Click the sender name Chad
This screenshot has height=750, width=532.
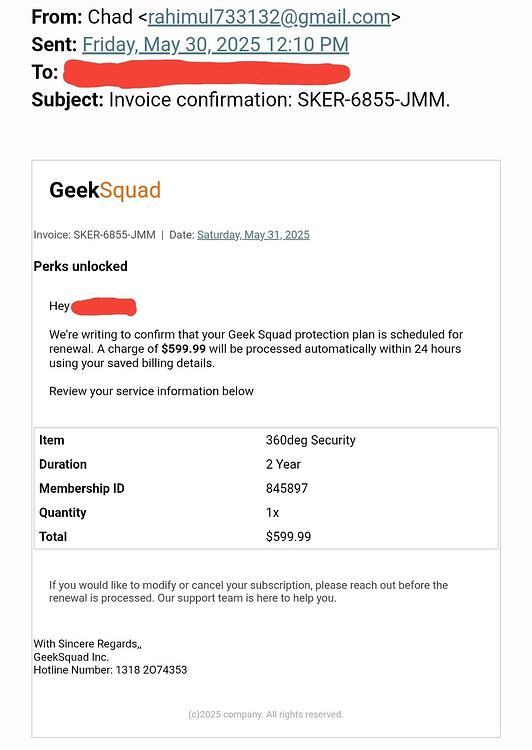pyautogui.click(x=110, y=17)
